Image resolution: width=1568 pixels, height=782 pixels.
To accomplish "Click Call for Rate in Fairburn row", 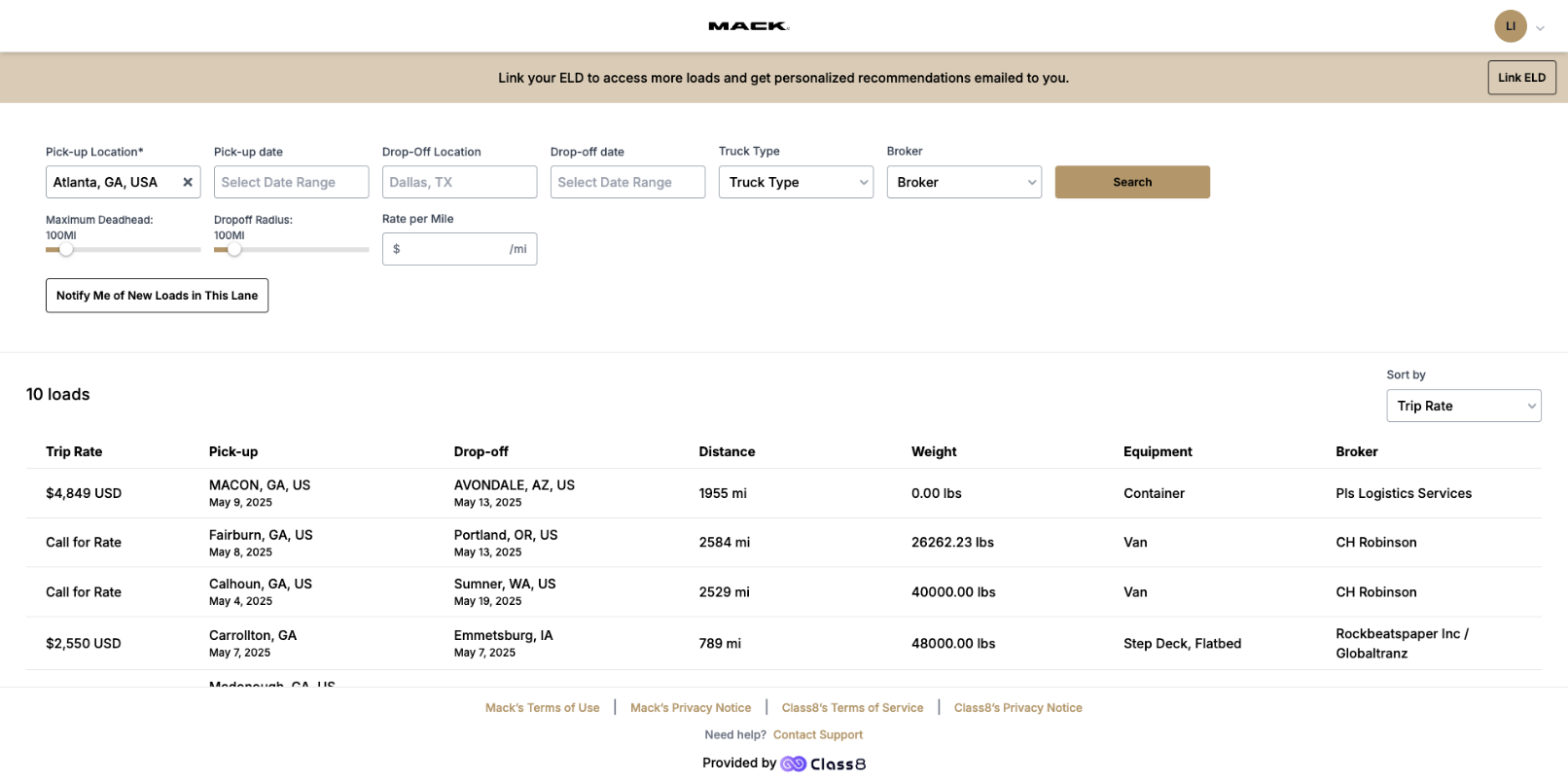I will tap(84, 543).
